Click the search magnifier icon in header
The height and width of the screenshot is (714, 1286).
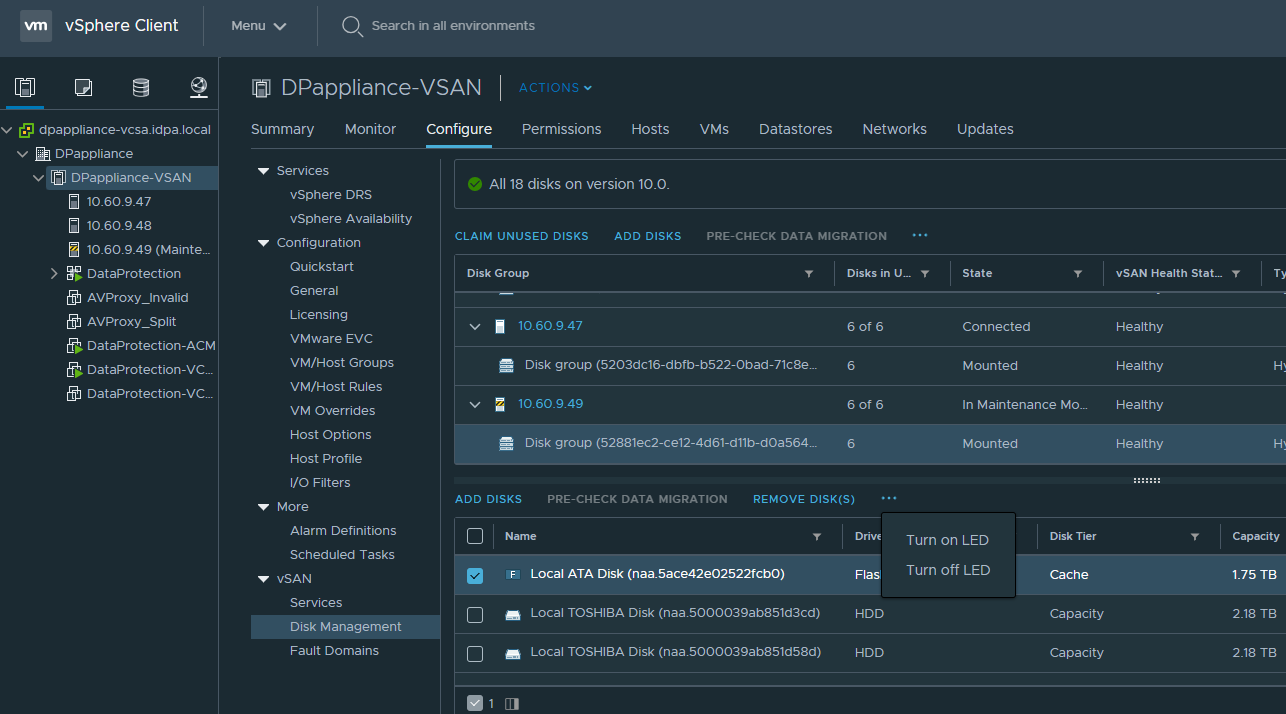352,26
